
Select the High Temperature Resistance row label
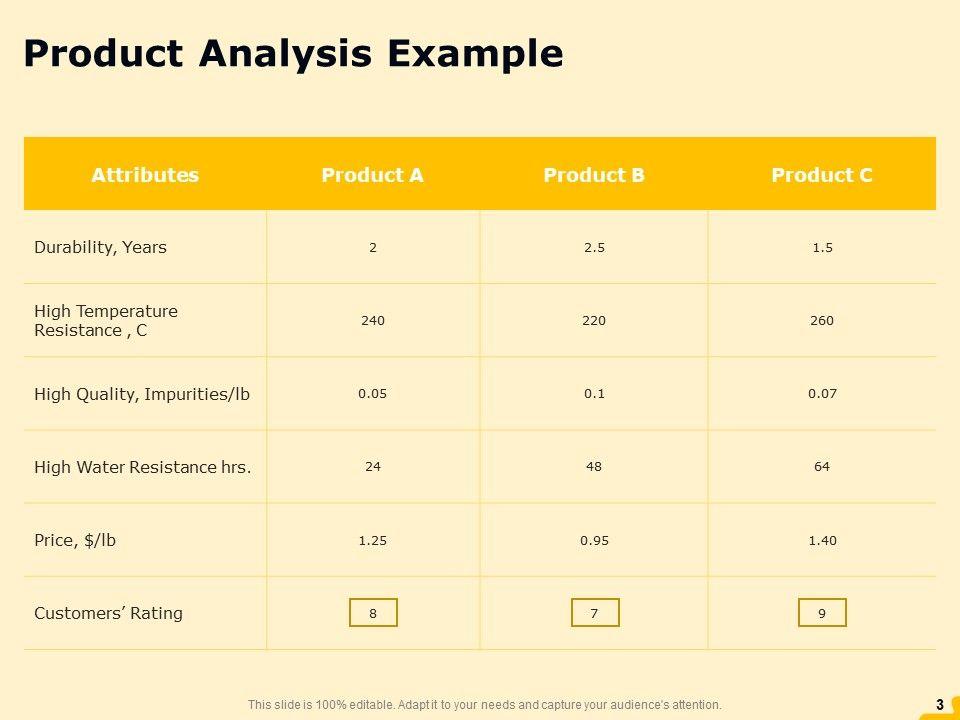coord(106,320)
